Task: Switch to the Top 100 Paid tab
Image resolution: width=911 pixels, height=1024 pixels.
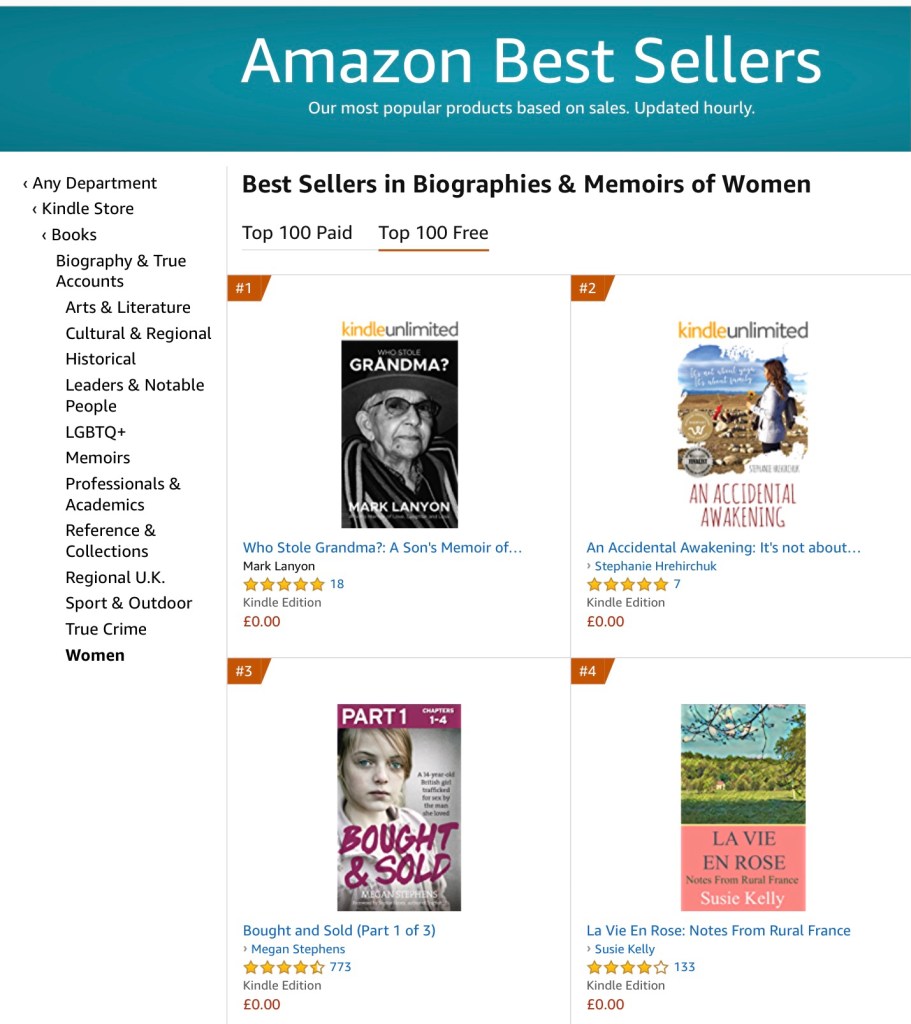Action: tap(297, 233)
